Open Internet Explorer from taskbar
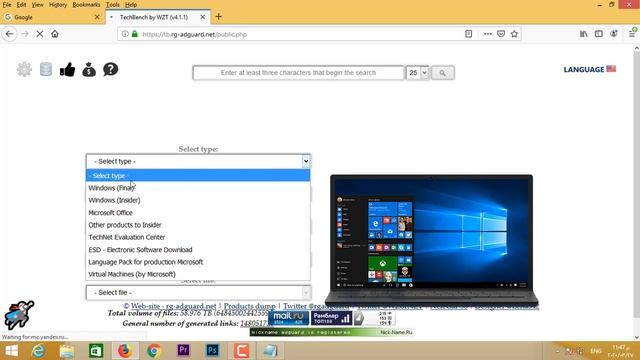This screenshot has width=640, height=360. pos(38,351)
